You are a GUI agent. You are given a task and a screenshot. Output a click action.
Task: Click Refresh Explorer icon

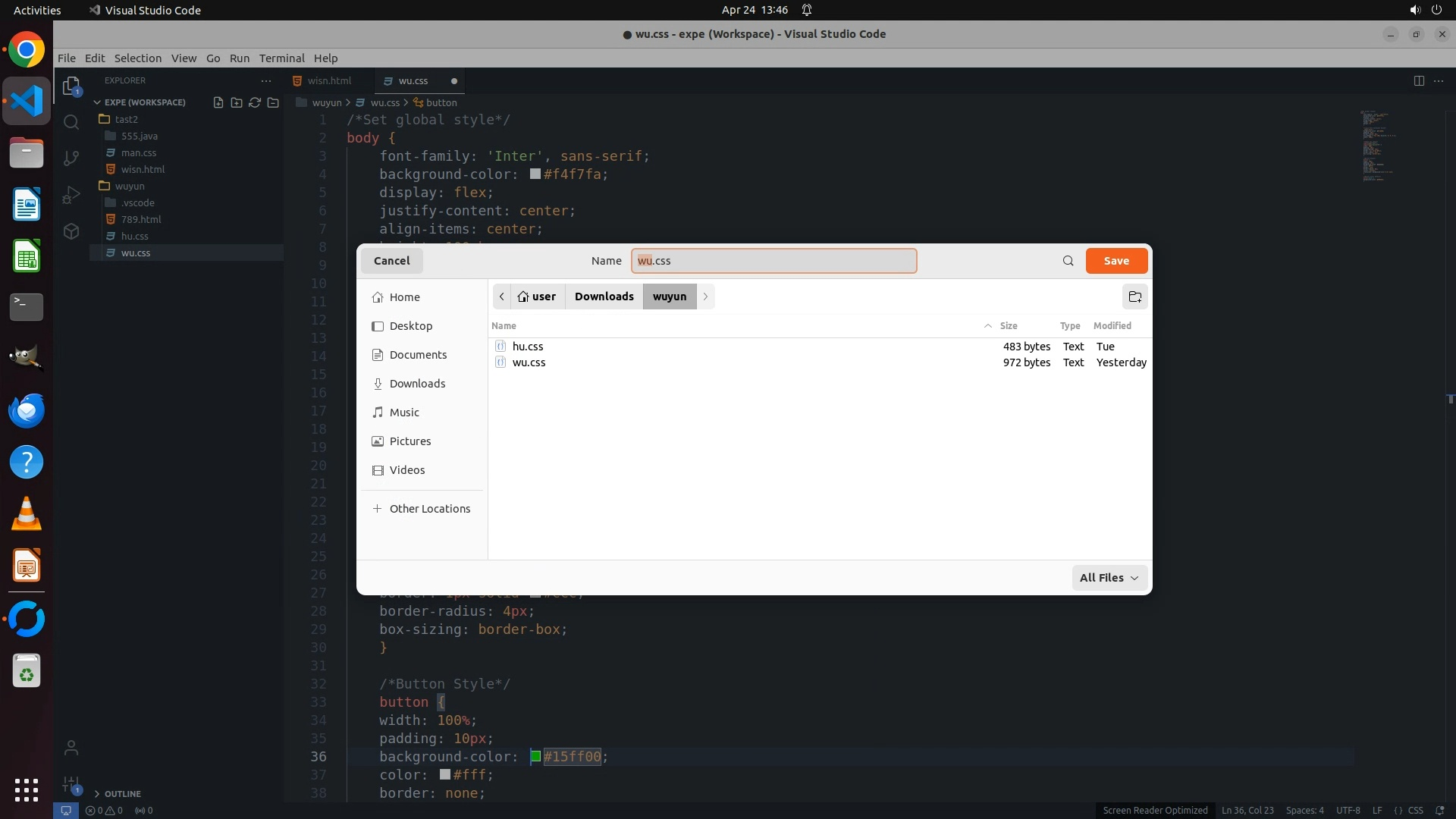[x=255, y=102]
